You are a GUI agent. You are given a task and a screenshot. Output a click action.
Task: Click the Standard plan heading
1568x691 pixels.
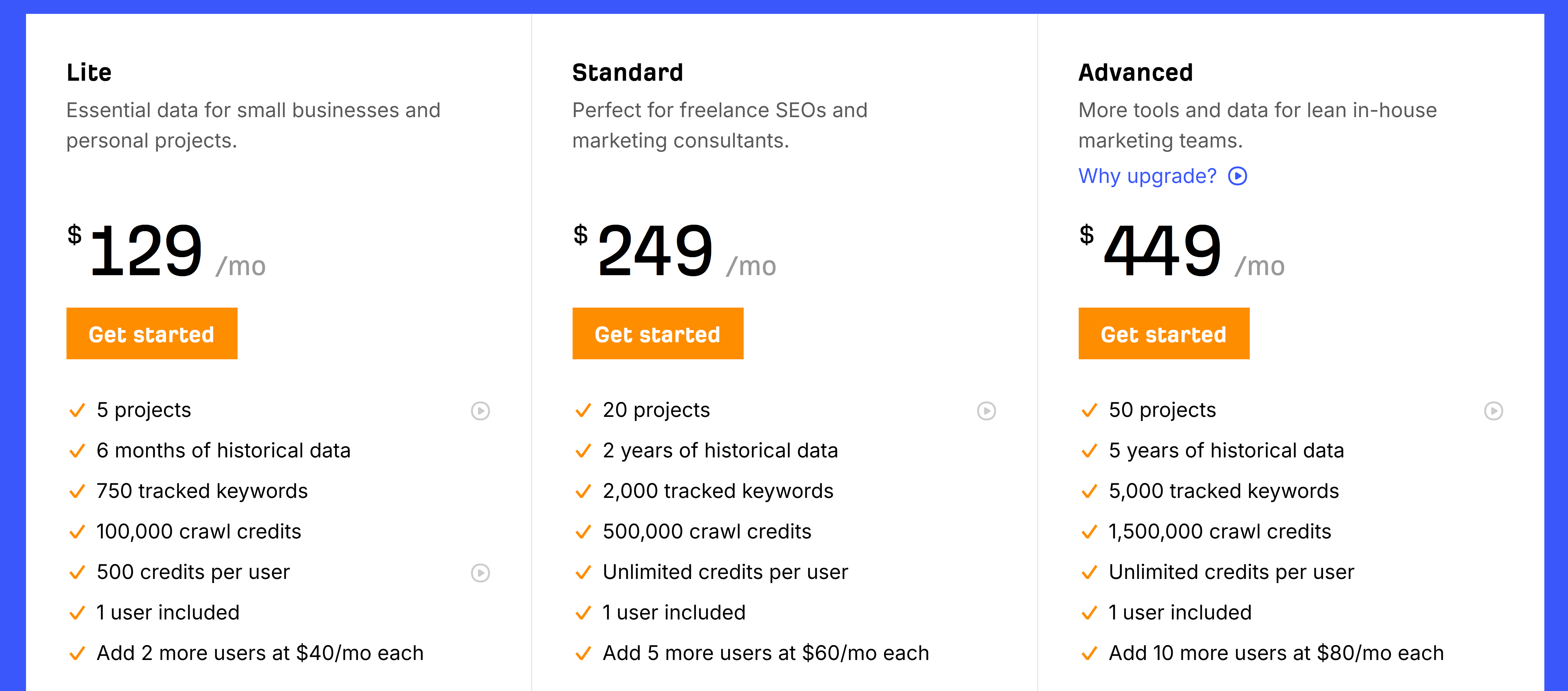coord(628,72)
